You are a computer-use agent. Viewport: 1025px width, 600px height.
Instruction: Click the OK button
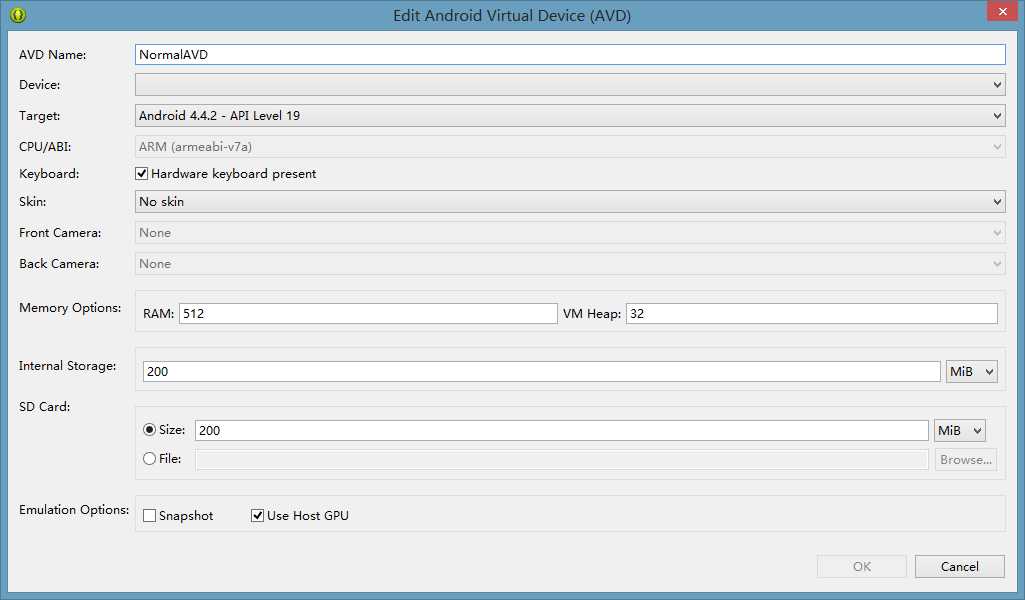862,567
